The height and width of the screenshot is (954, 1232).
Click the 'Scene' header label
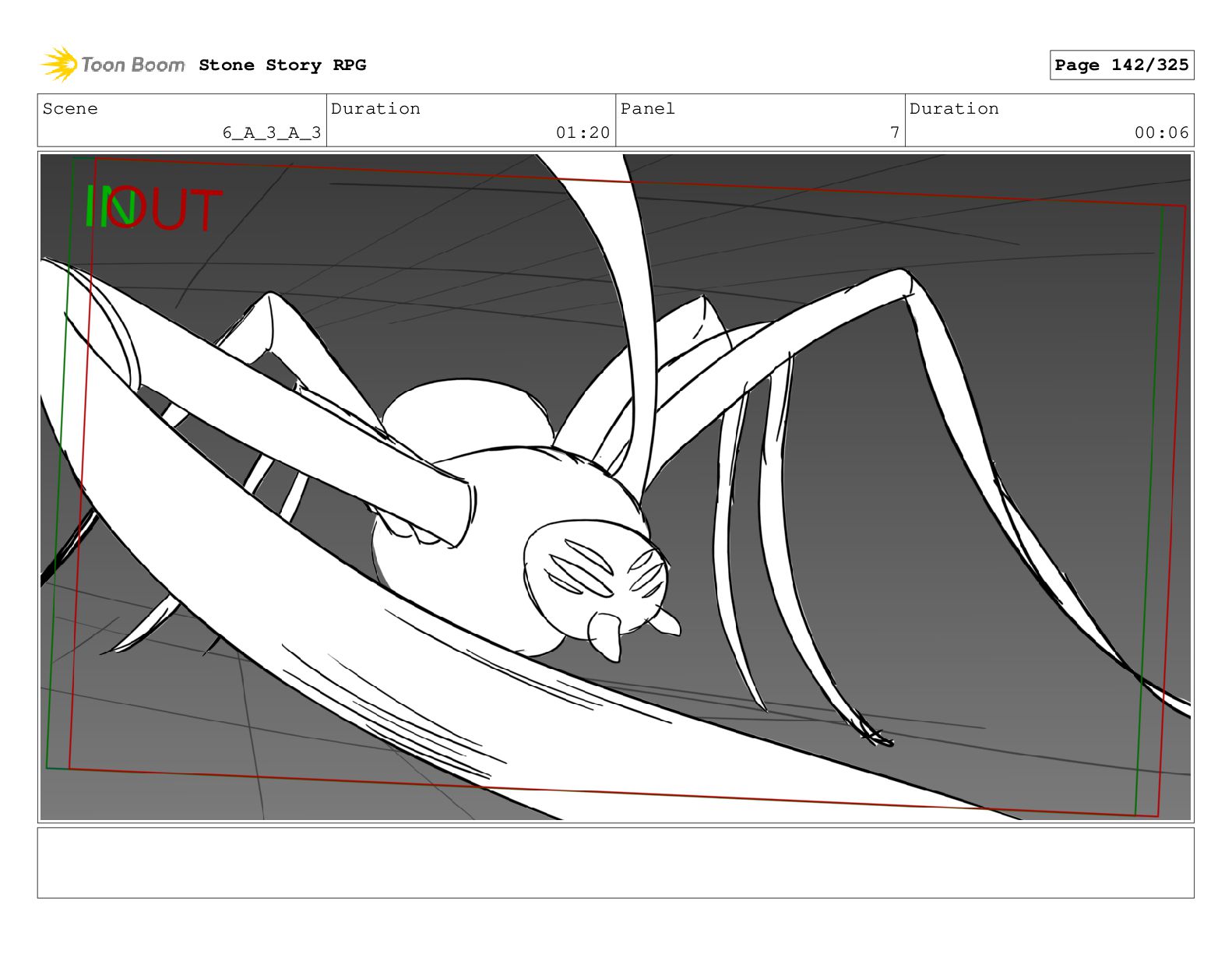point(70,109)
